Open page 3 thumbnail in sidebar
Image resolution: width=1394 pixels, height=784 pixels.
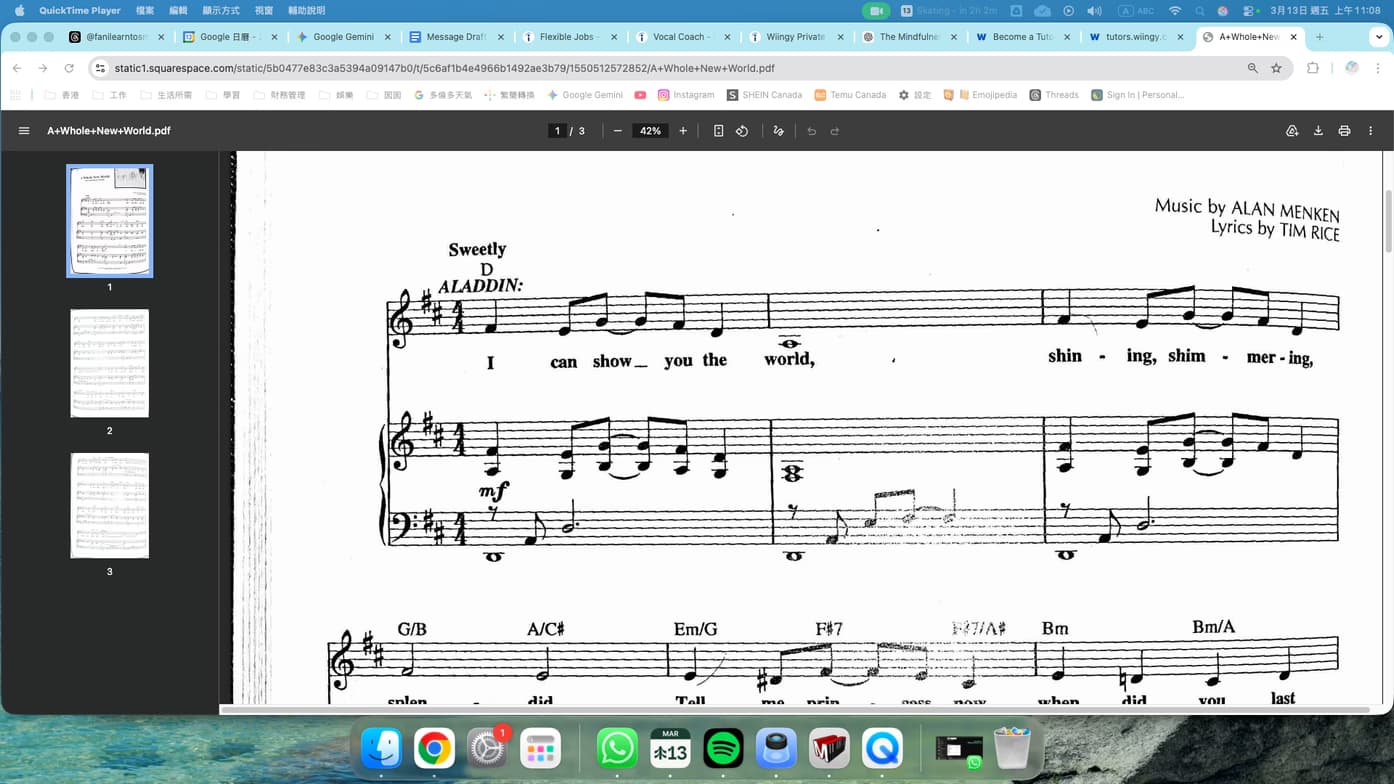pyautogui.click(x=110, y=505)
